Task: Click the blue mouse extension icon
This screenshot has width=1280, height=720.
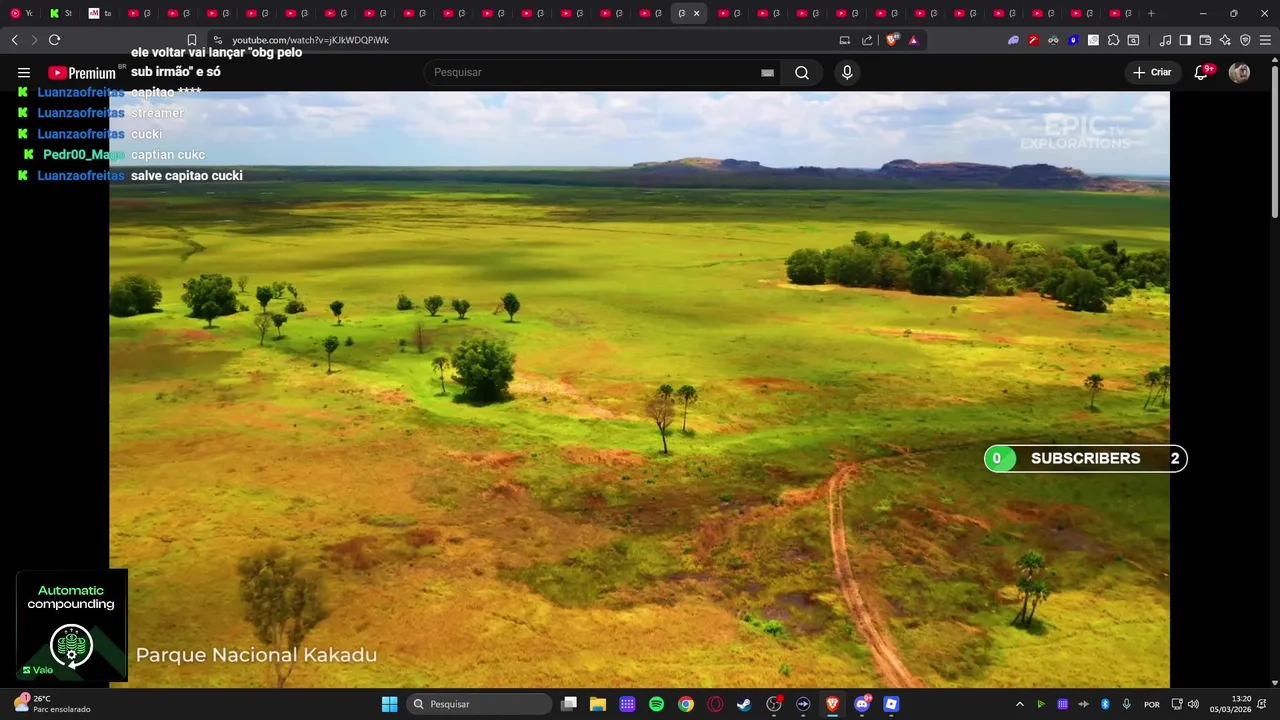Action: click(x=1073, y=40)
